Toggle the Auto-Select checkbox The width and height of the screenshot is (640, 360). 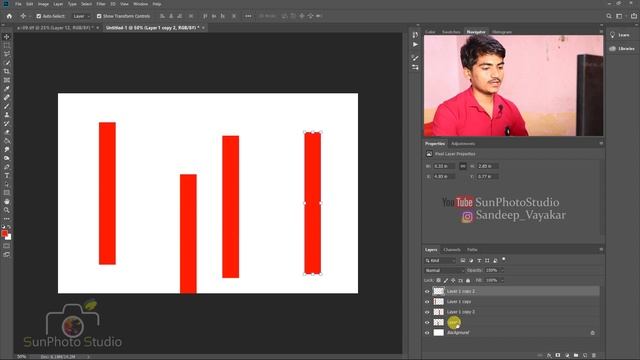39,16
